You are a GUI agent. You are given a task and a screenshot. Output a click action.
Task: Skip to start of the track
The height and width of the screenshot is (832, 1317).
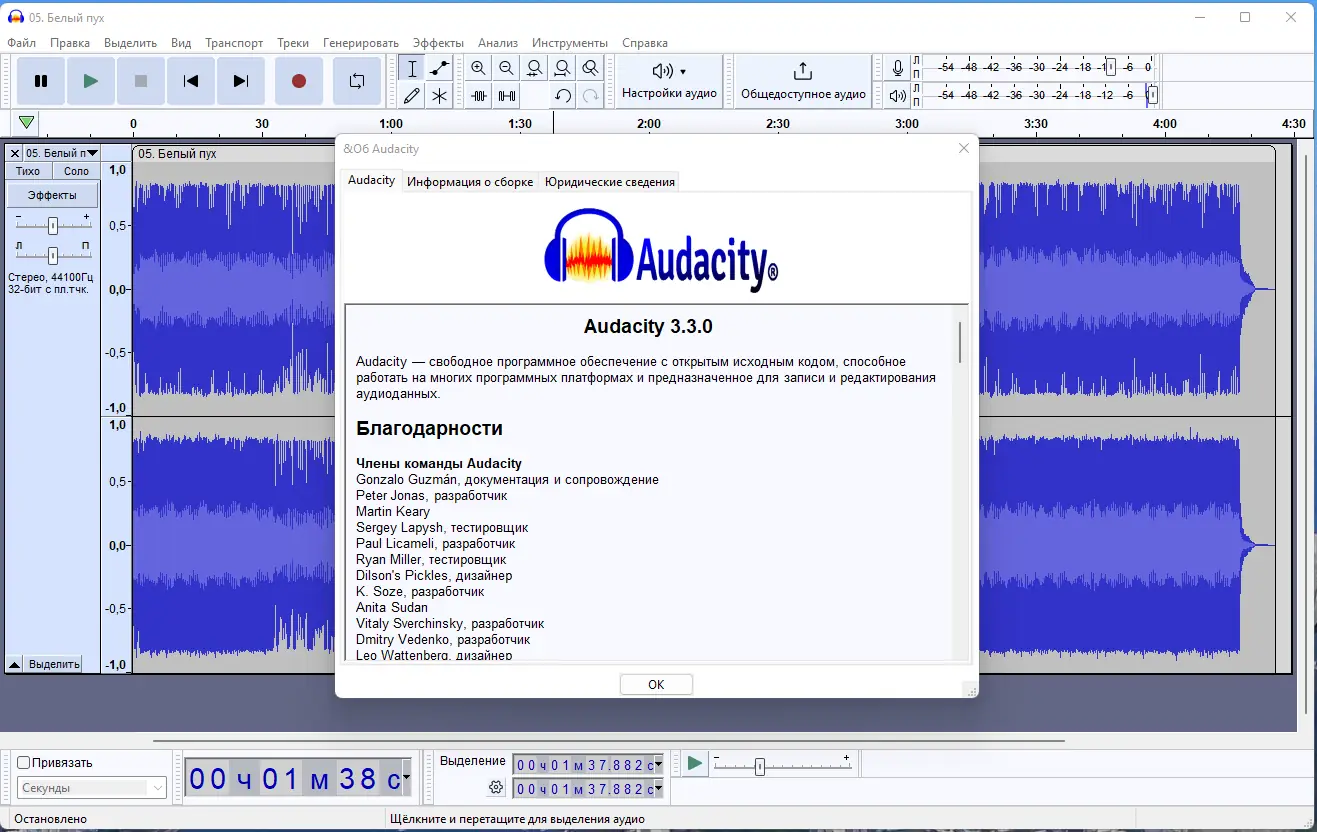pos(191,81)
